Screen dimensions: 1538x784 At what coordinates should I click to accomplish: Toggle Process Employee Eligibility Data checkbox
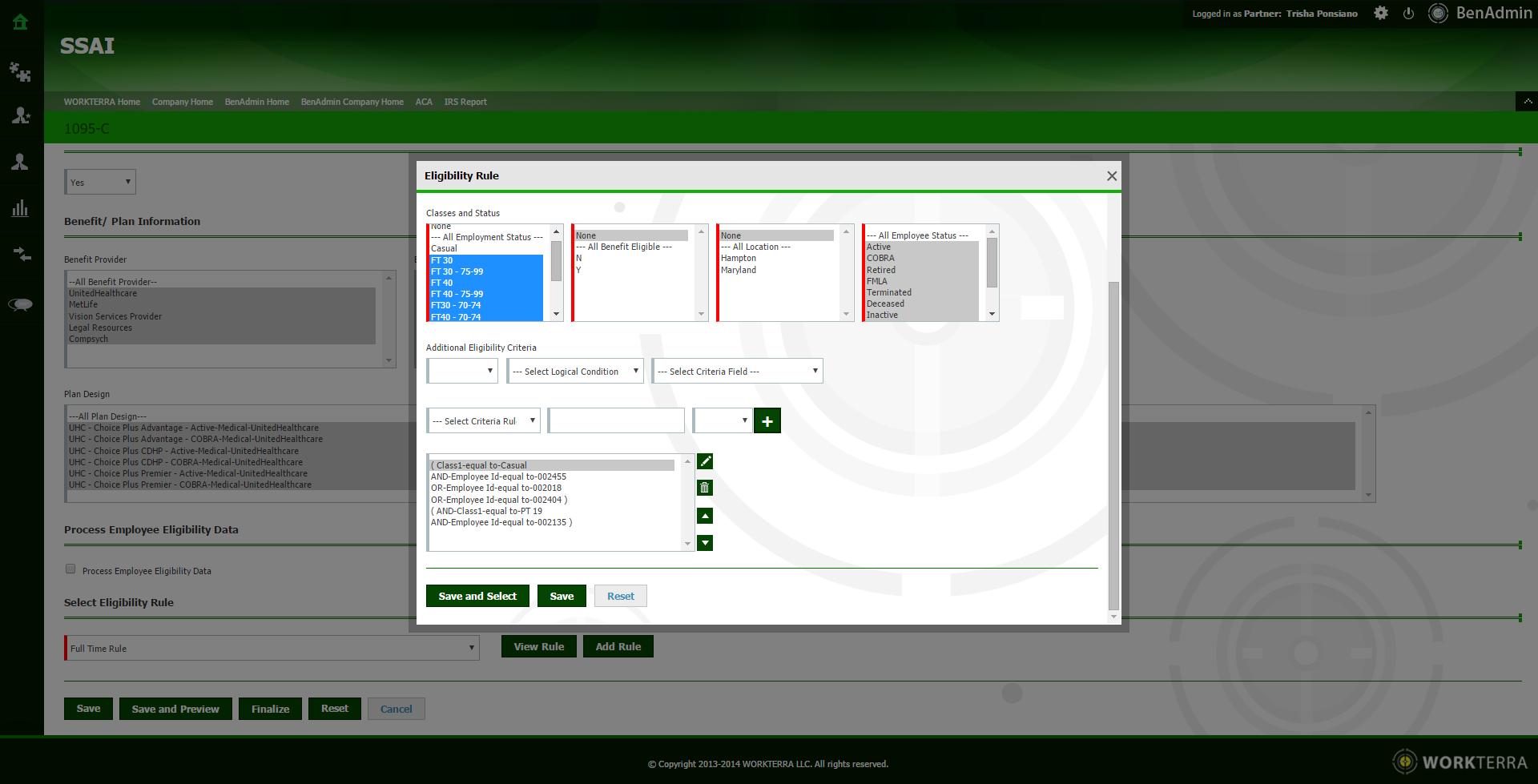[x=70, y=569]
